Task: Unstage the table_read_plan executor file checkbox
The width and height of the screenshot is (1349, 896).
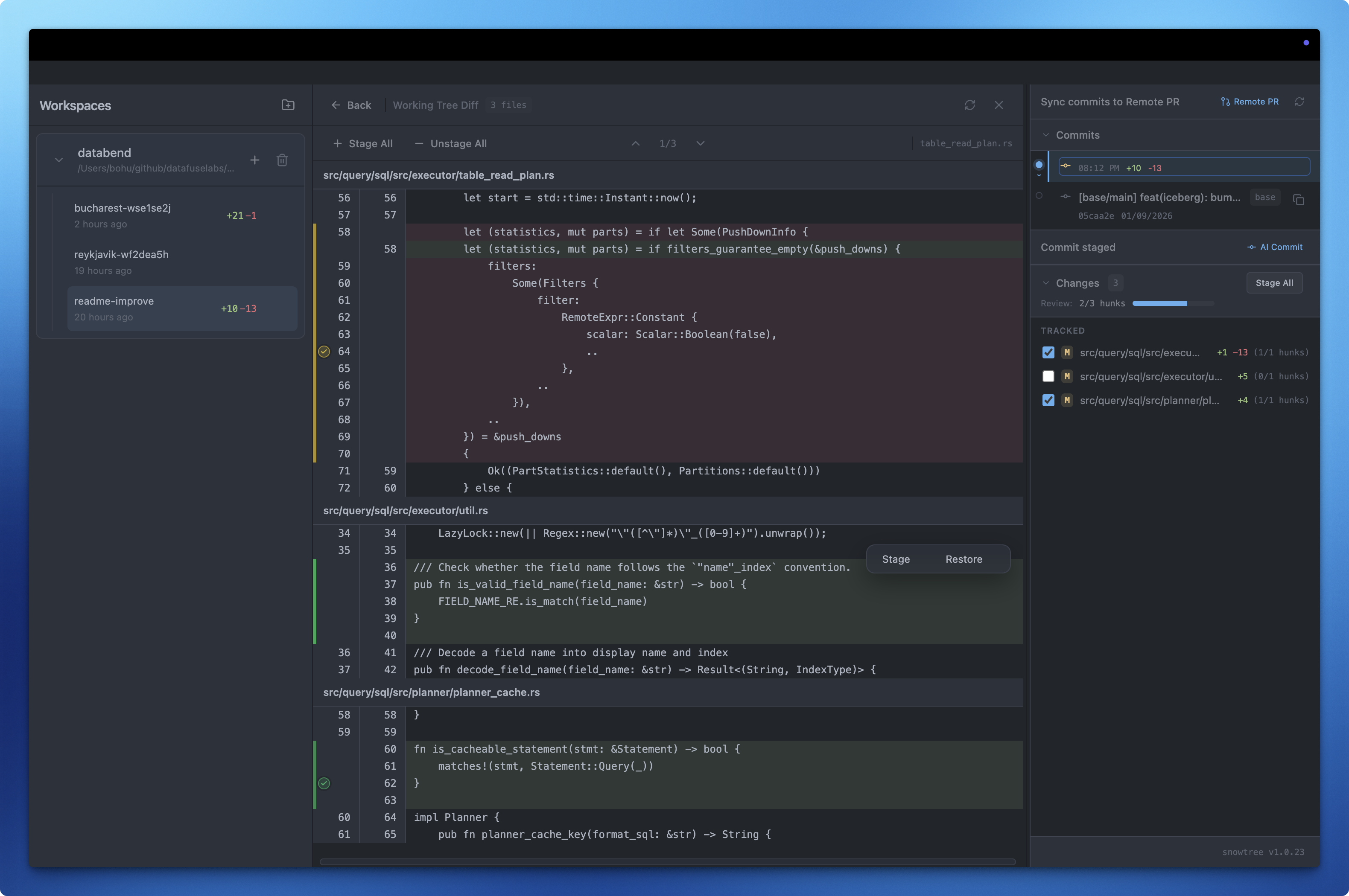Action: 1048,352
